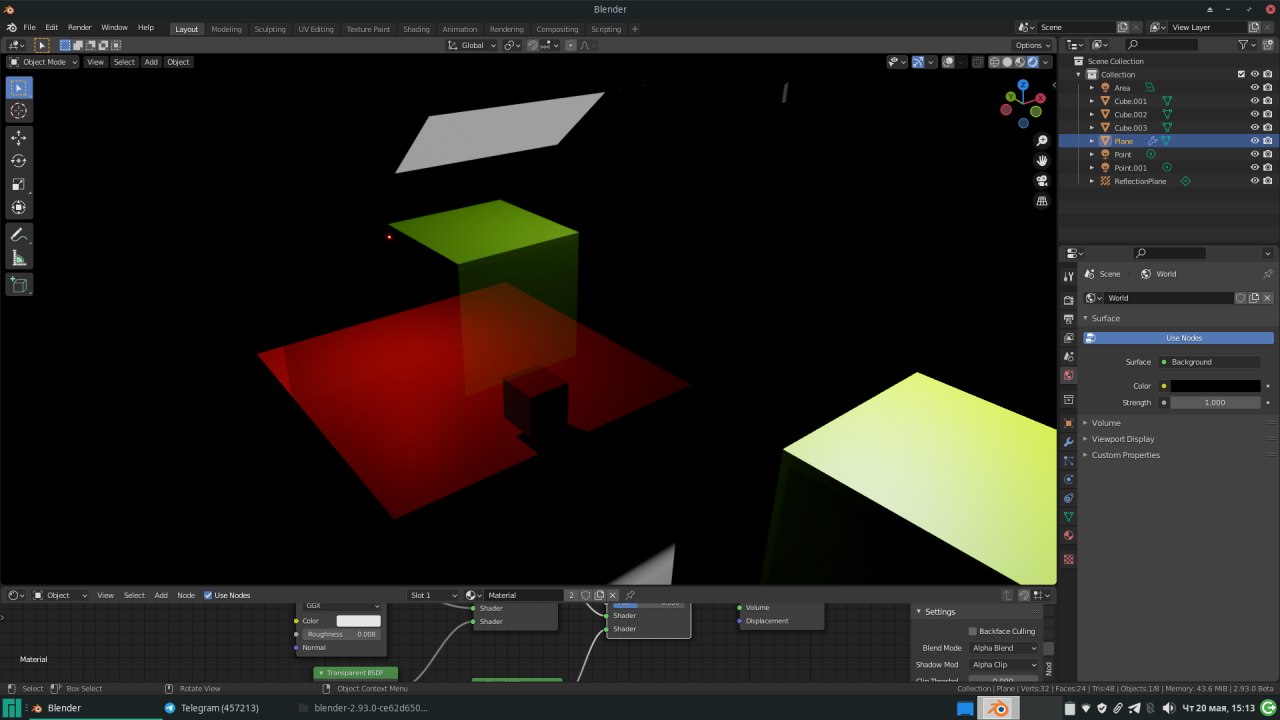1280x720 pixels.
Task: Hide Cube.001 in viewport via eye icon
Action: click(x=1255, y=101)
